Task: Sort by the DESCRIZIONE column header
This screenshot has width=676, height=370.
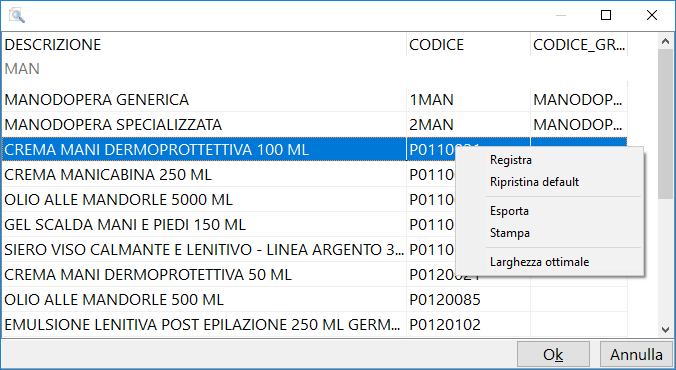Action: [203, 44]
